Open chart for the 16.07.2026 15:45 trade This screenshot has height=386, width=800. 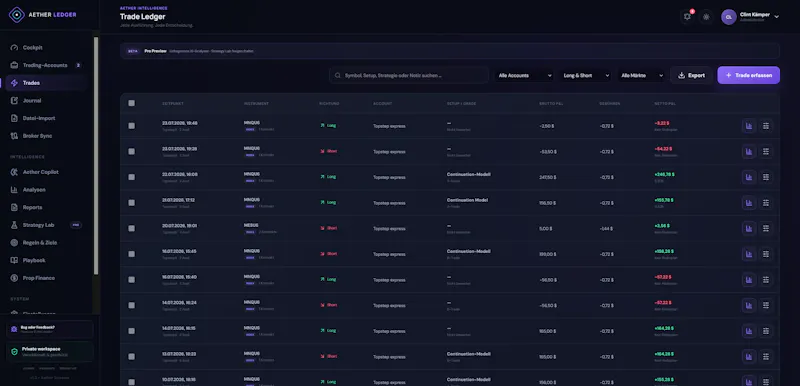pos(748,254)
